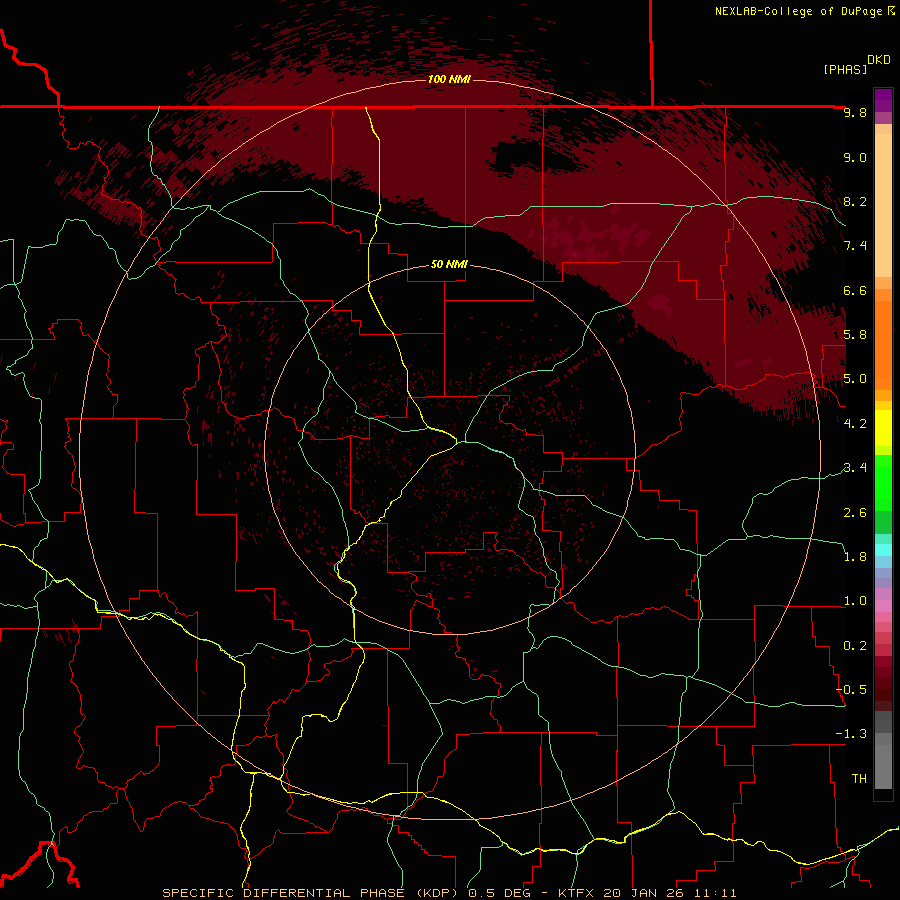
Task: Click the 0.2 value on the color scale
Action: click(855, 645)
